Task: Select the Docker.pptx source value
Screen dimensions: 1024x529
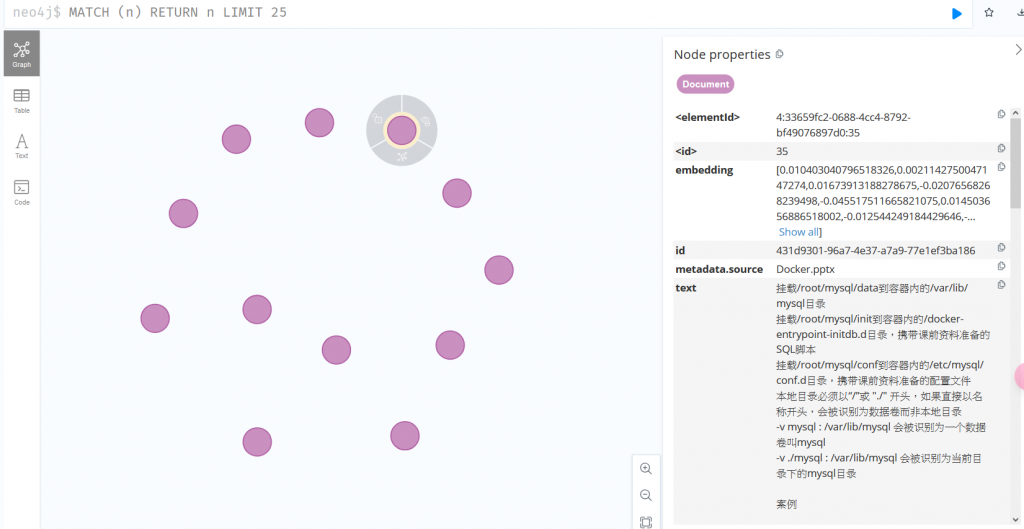Action: (x=805, y=269)
